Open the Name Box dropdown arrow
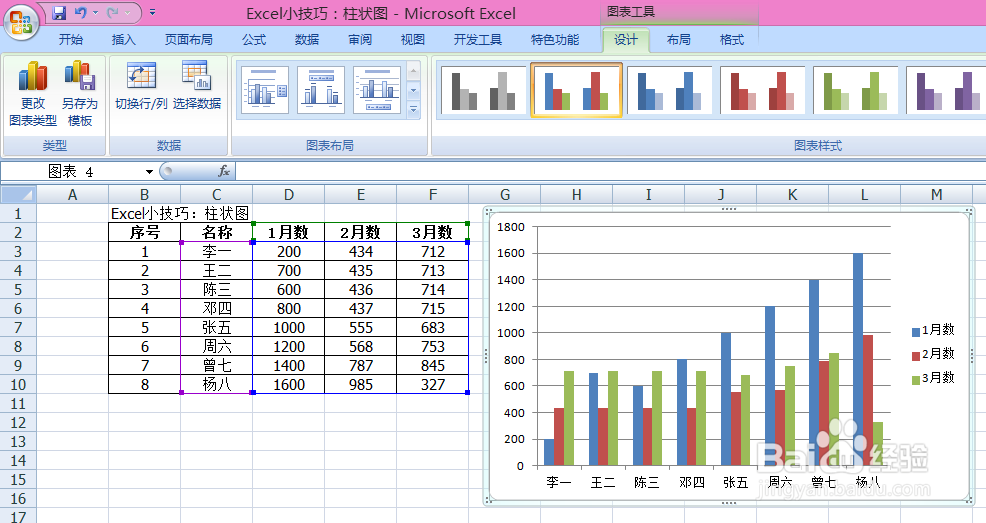 [149, 172]
